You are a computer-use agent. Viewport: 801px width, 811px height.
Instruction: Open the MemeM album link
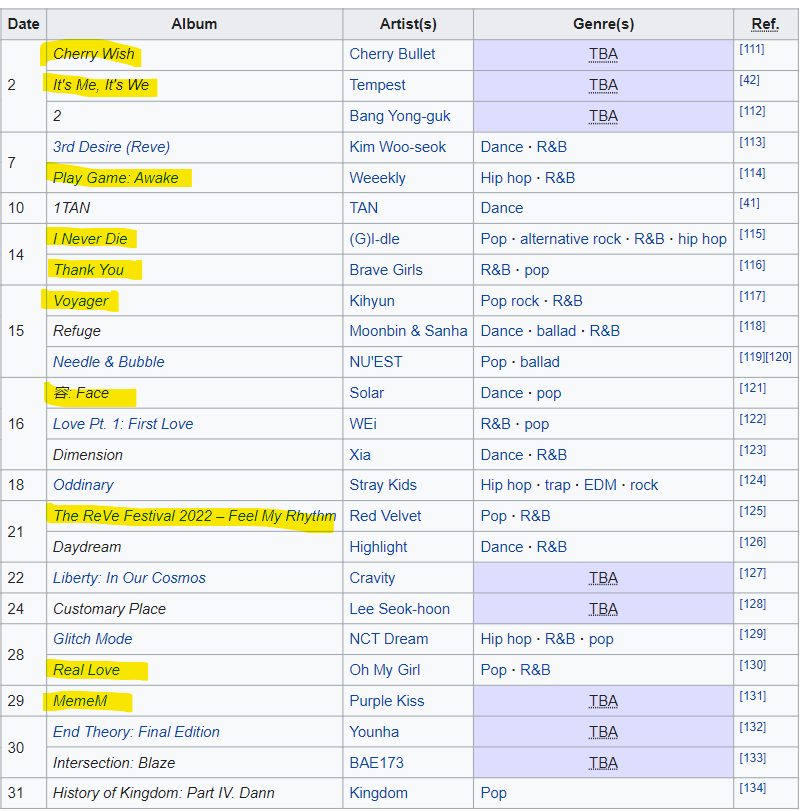pyautogui.click(x=80, y=702)
